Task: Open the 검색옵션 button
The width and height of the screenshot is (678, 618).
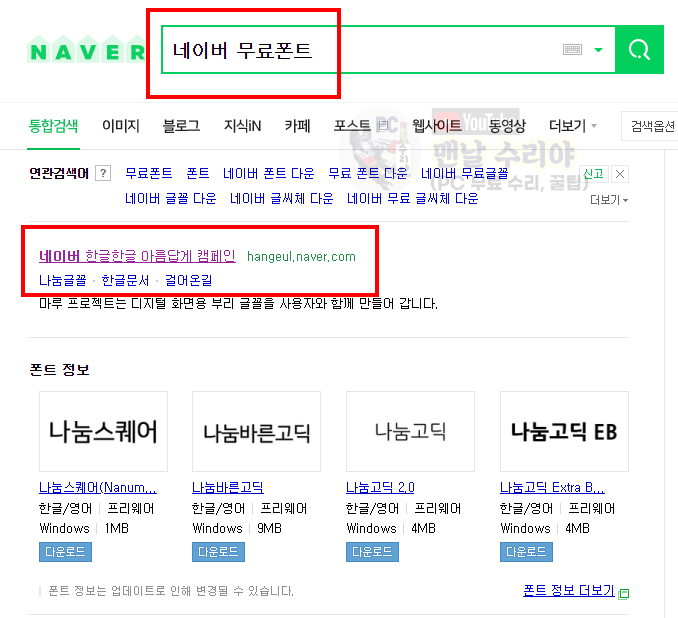Action: pyautogui.click(x=652, y=126)
